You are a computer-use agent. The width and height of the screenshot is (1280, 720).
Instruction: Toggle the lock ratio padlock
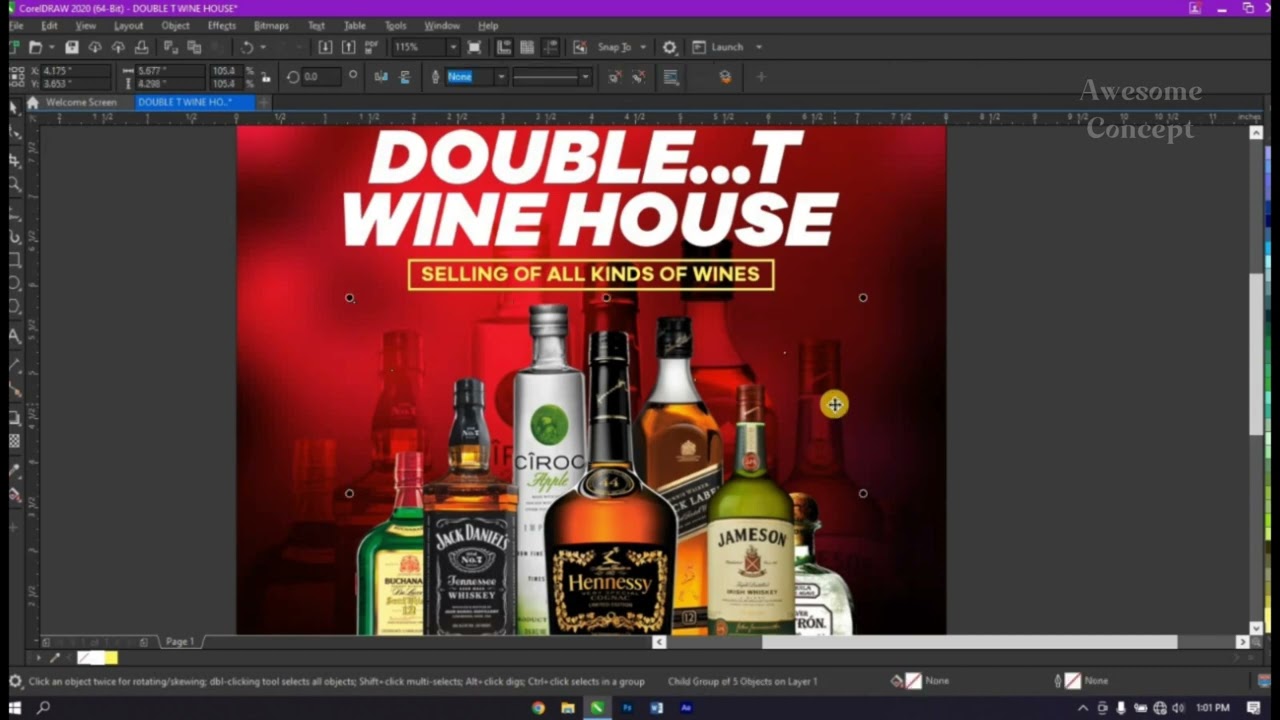[265, 78]
